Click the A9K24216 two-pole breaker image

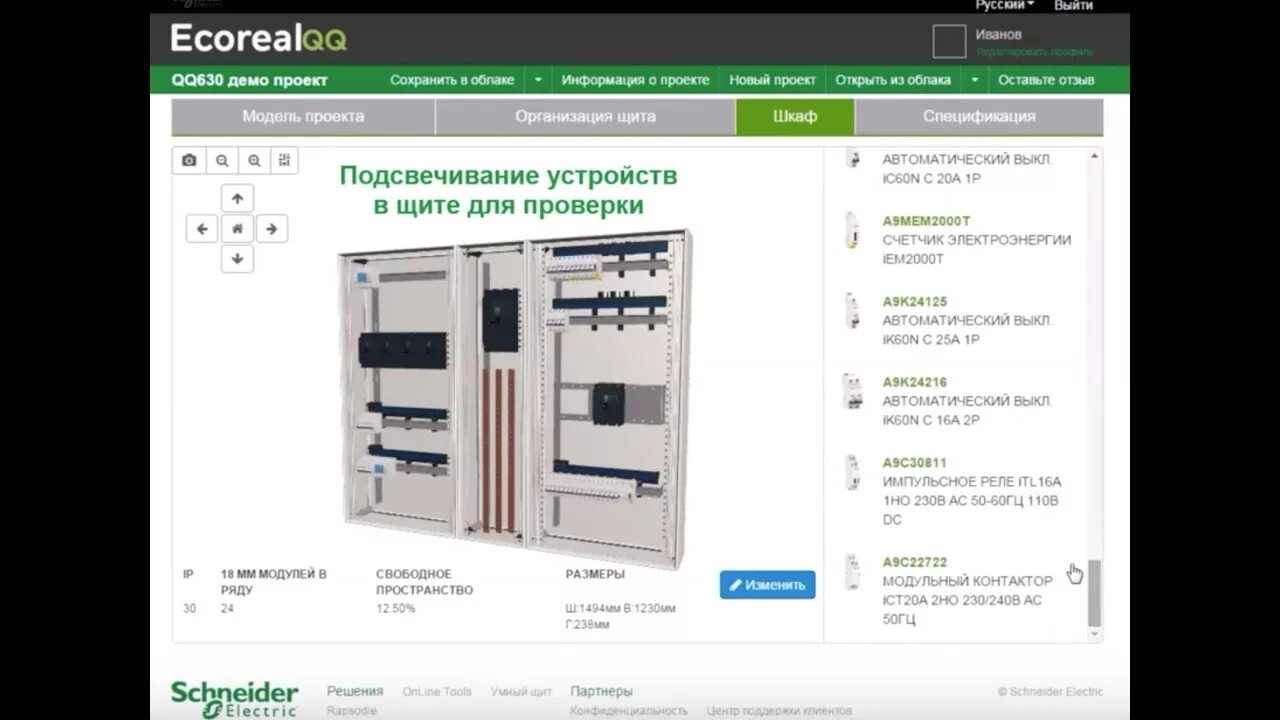tap(852, 391)
